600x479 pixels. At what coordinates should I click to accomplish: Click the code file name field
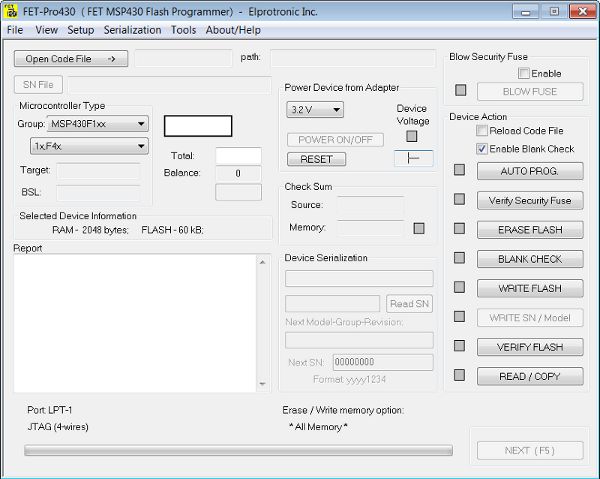(184, 59)
